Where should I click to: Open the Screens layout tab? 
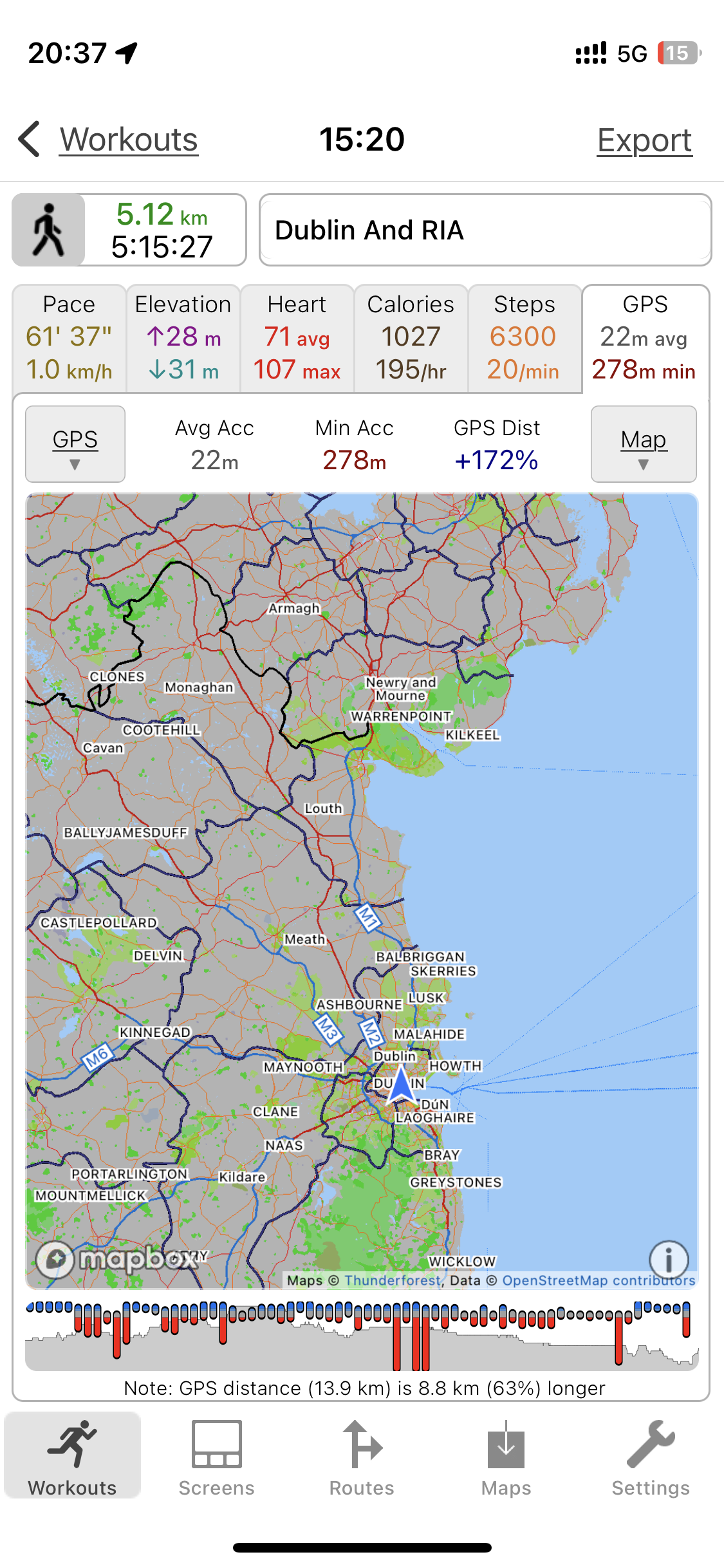(x=217, y=1457)
